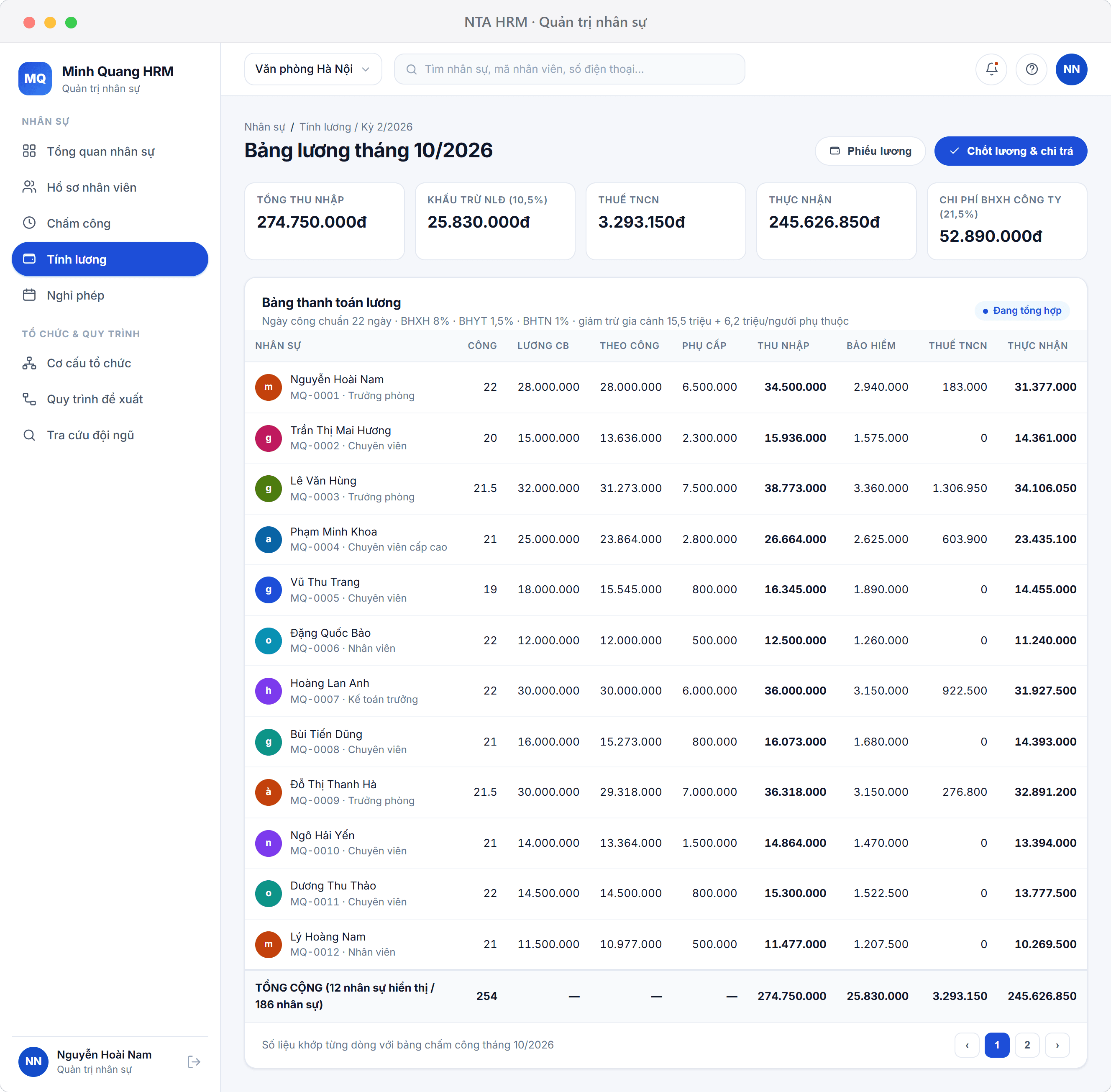Click the THUẾ TNCN column header

(958, 346)
